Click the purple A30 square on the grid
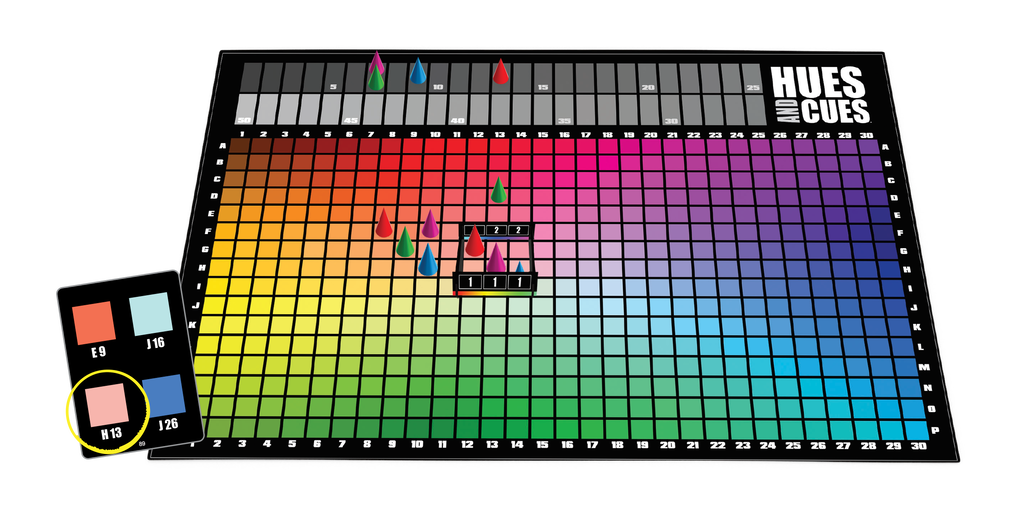 coord(869,146)
